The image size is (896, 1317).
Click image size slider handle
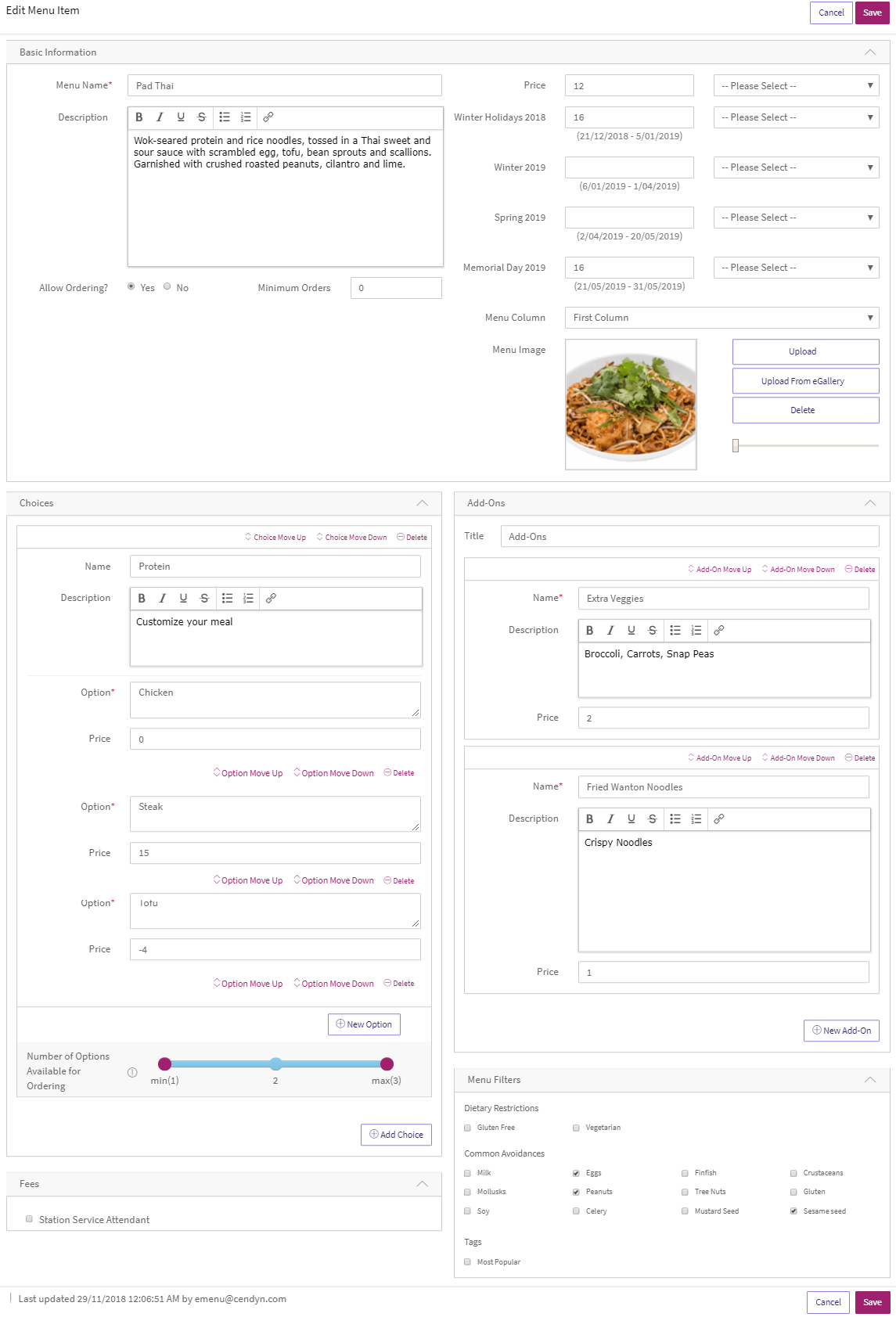click(x=736, y=445)
